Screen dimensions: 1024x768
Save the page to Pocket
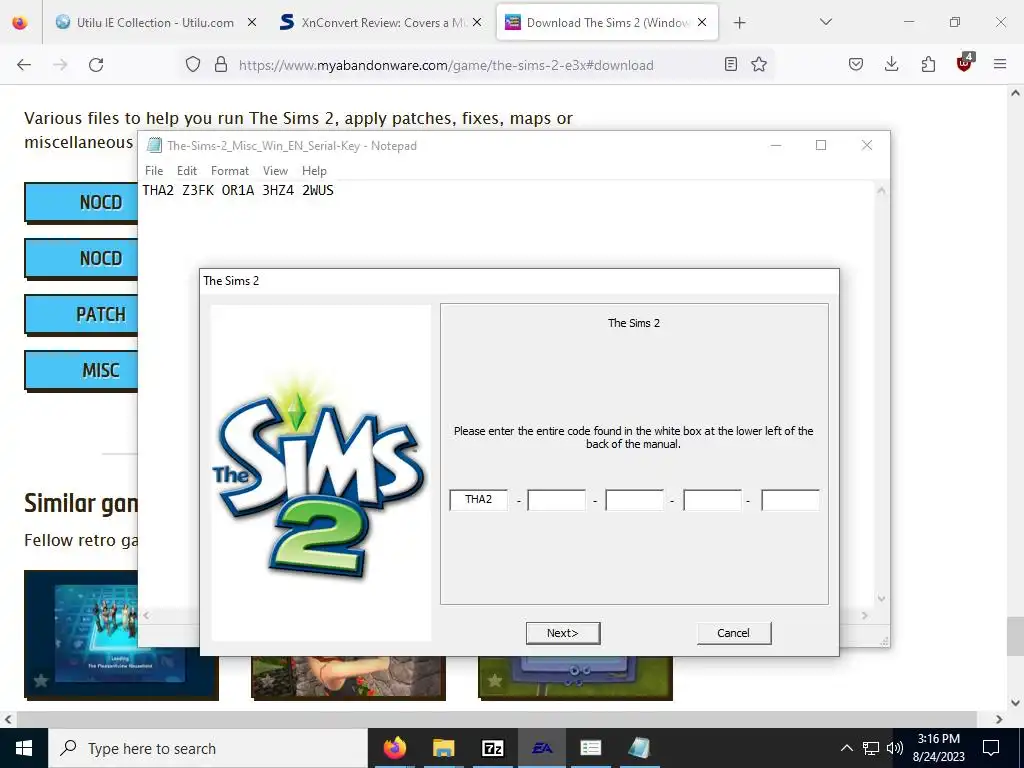pos(856,64)
